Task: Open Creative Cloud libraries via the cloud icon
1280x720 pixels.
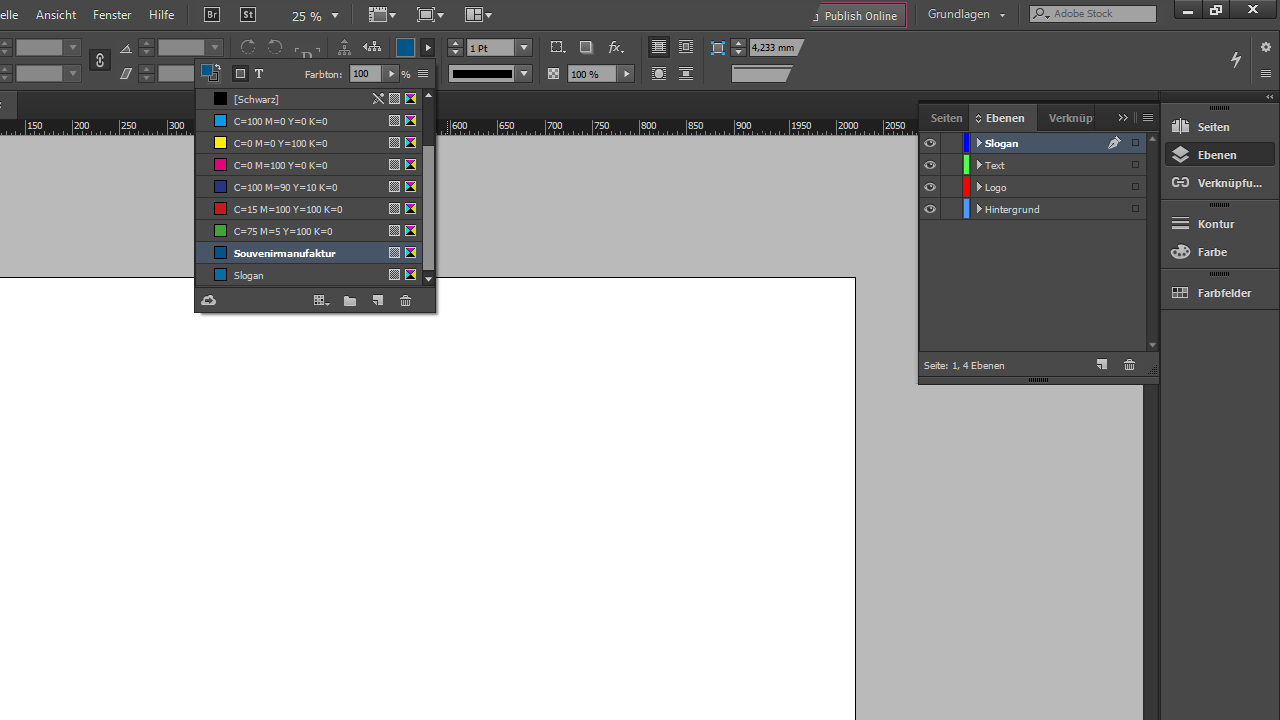Action: pyautogui.click(x=208, y=300)
